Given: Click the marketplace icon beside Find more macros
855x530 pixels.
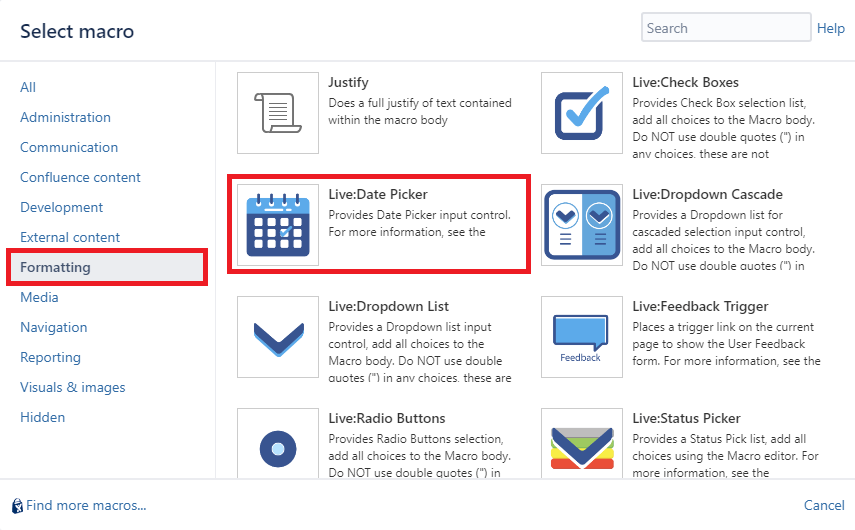Looking at the screenshot, I should click(x=17, y=506).
